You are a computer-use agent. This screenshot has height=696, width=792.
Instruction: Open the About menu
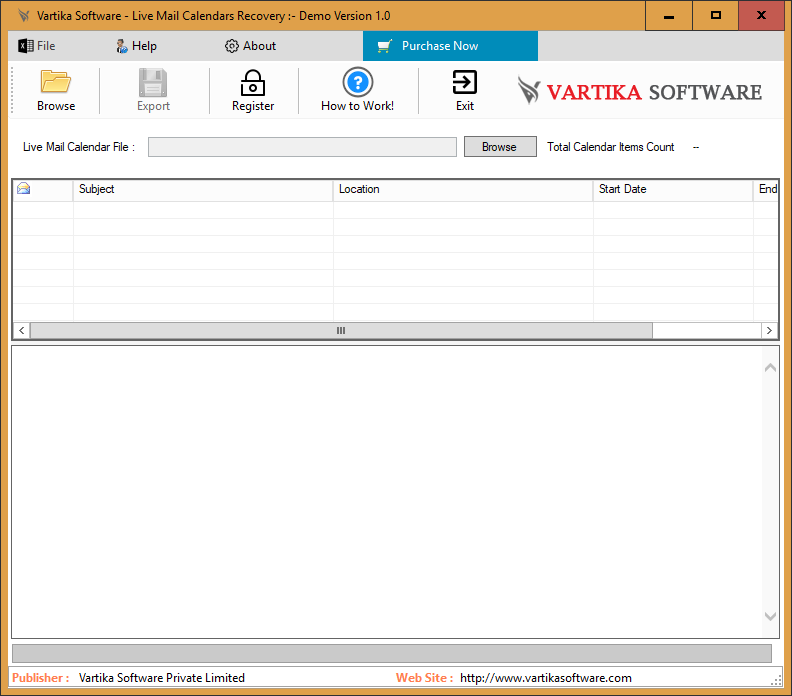tap(251, 46)
